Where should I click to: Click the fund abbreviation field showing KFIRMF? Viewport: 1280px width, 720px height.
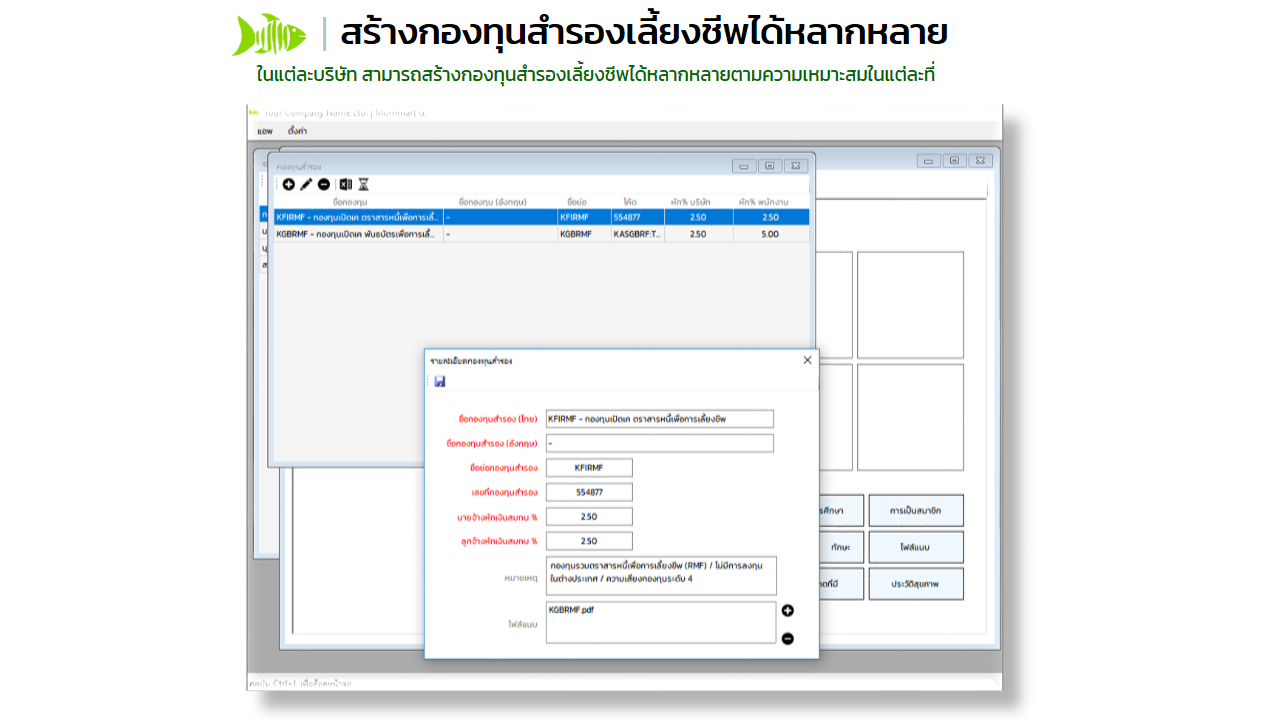[x=589, y=468]
